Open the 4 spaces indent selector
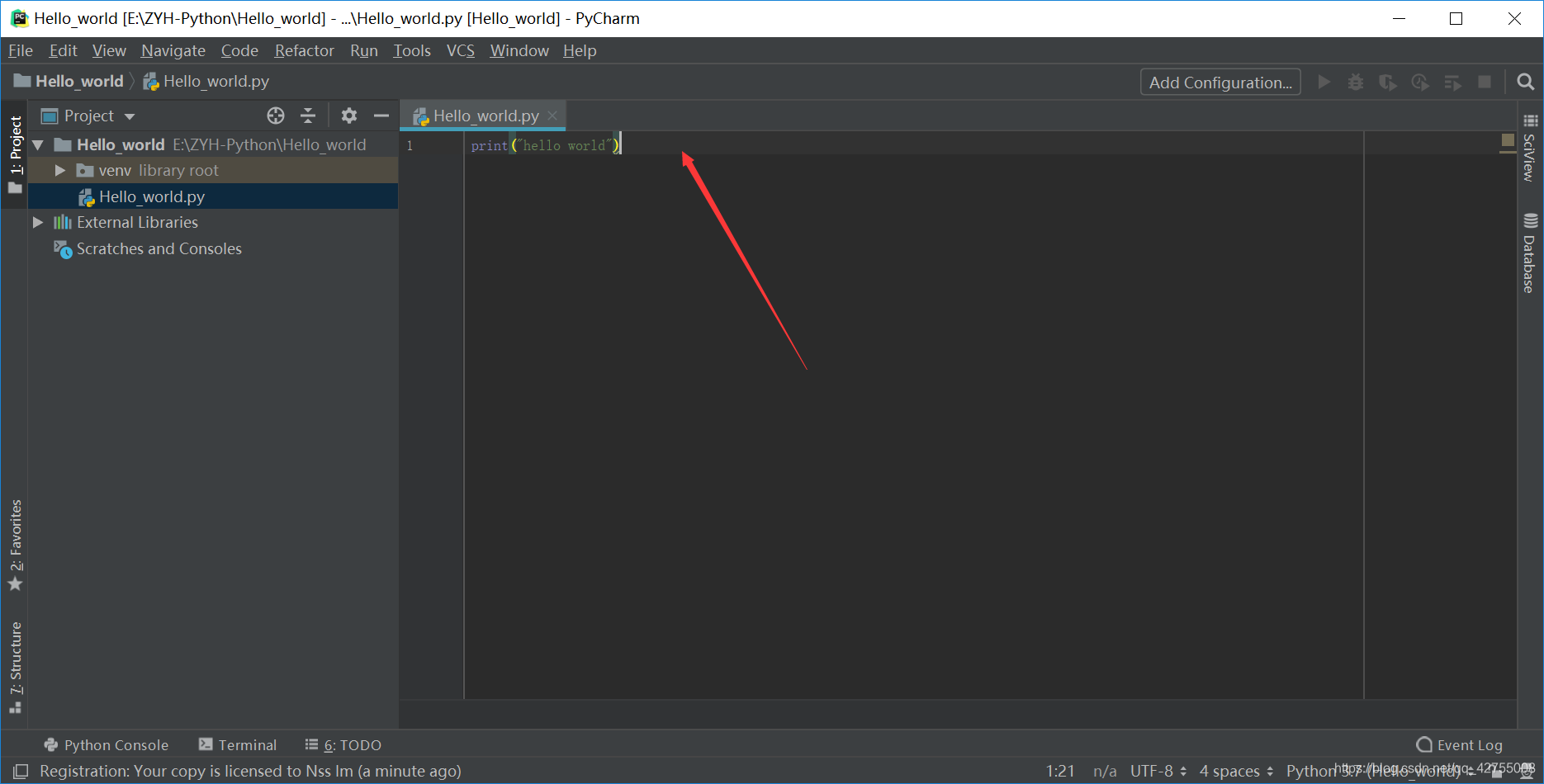Screen dimensions: 1544x784 click(x=1236, y=771)
